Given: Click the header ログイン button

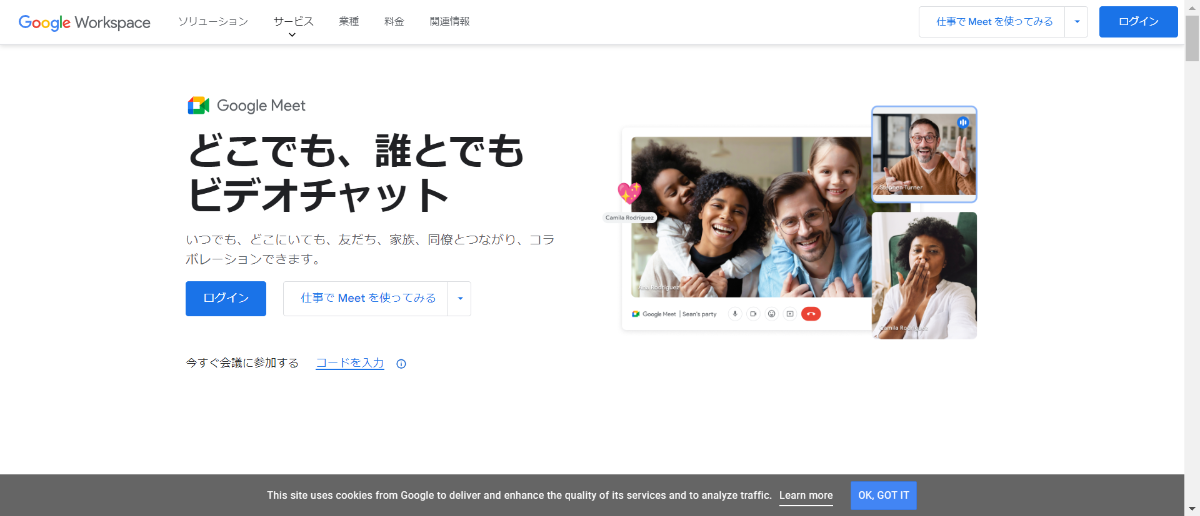Looking at the screenshot, I should click(1138, 21).
